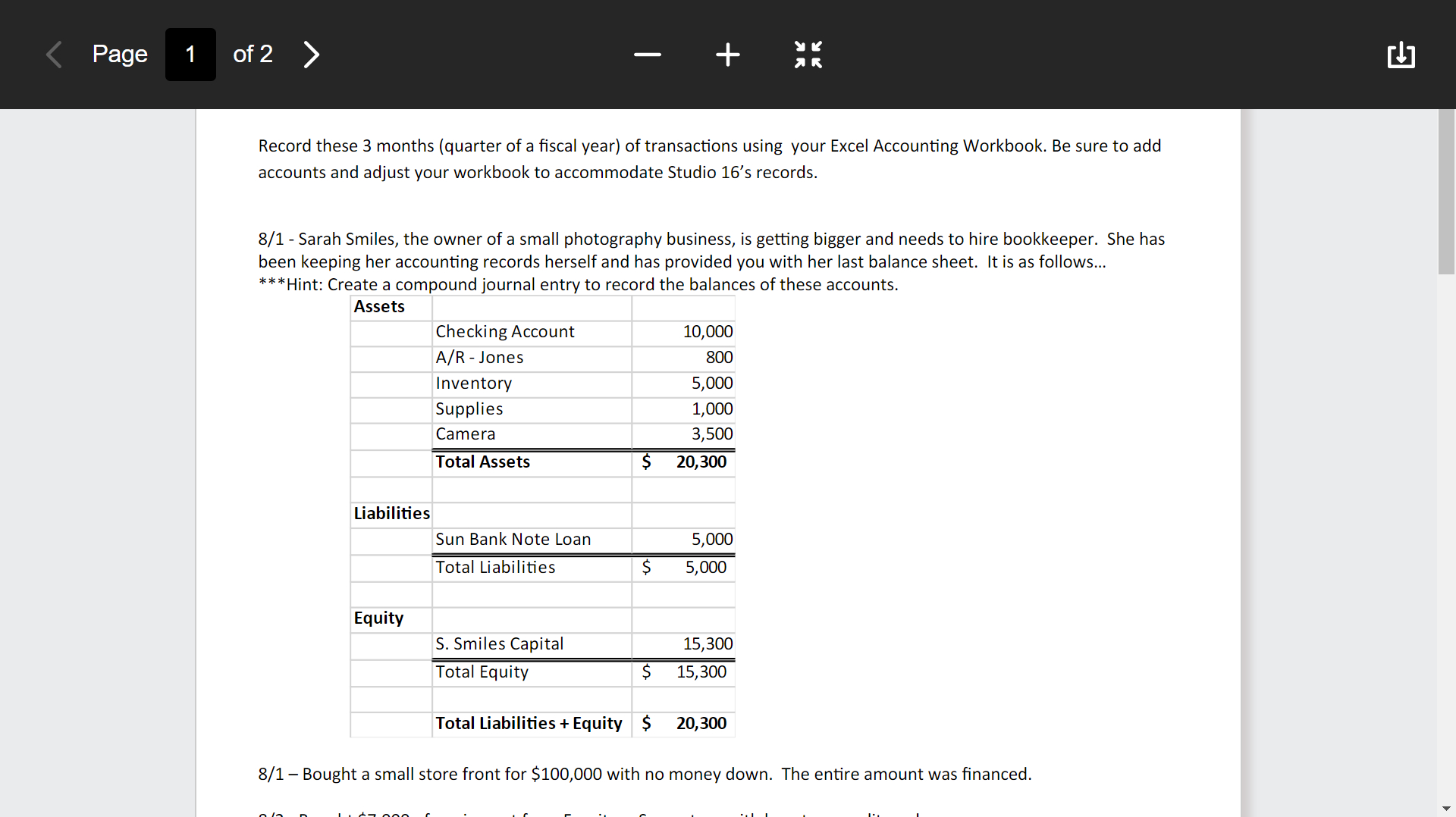The height and width of the screenshot is (817, 1456).
Task: Click the vertical scrollbar thumb
Action: coord(1446,191)
